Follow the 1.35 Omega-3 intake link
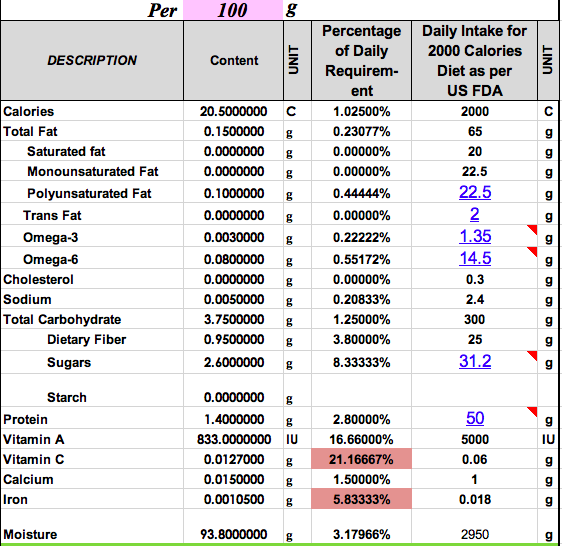The height and width of the screenshot is (546, 562). (x=475, y=236)
